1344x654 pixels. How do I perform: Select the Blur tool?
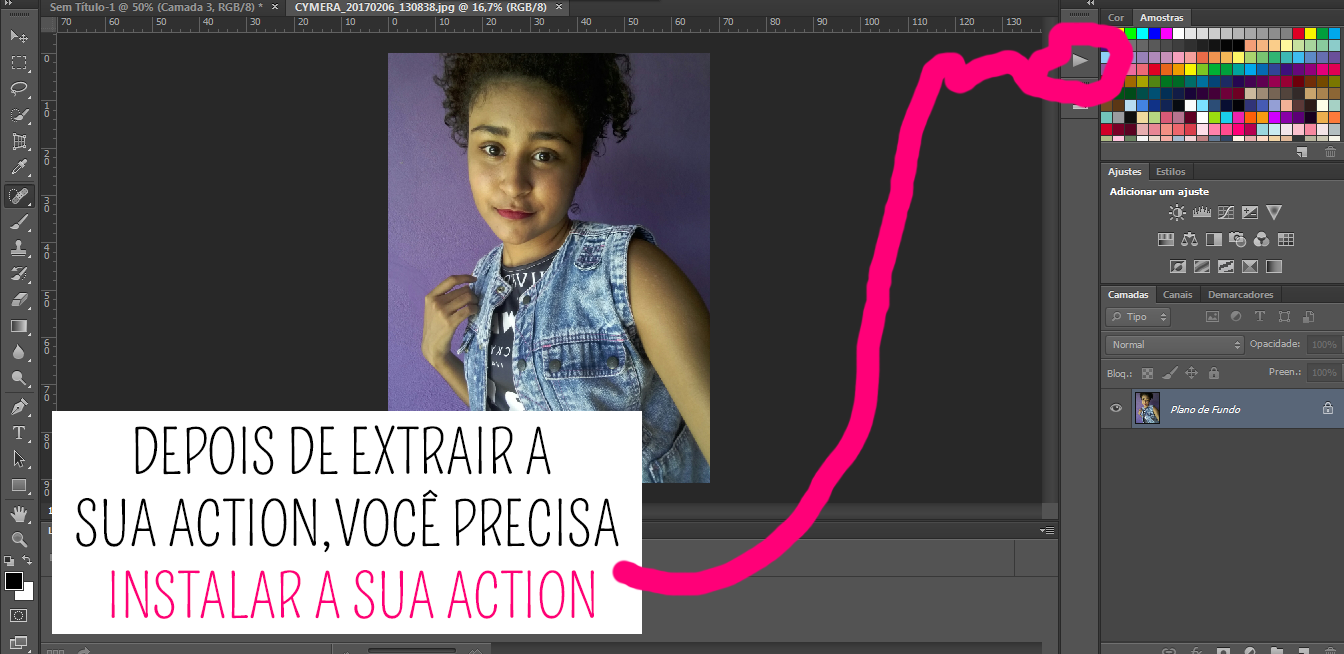19,352
